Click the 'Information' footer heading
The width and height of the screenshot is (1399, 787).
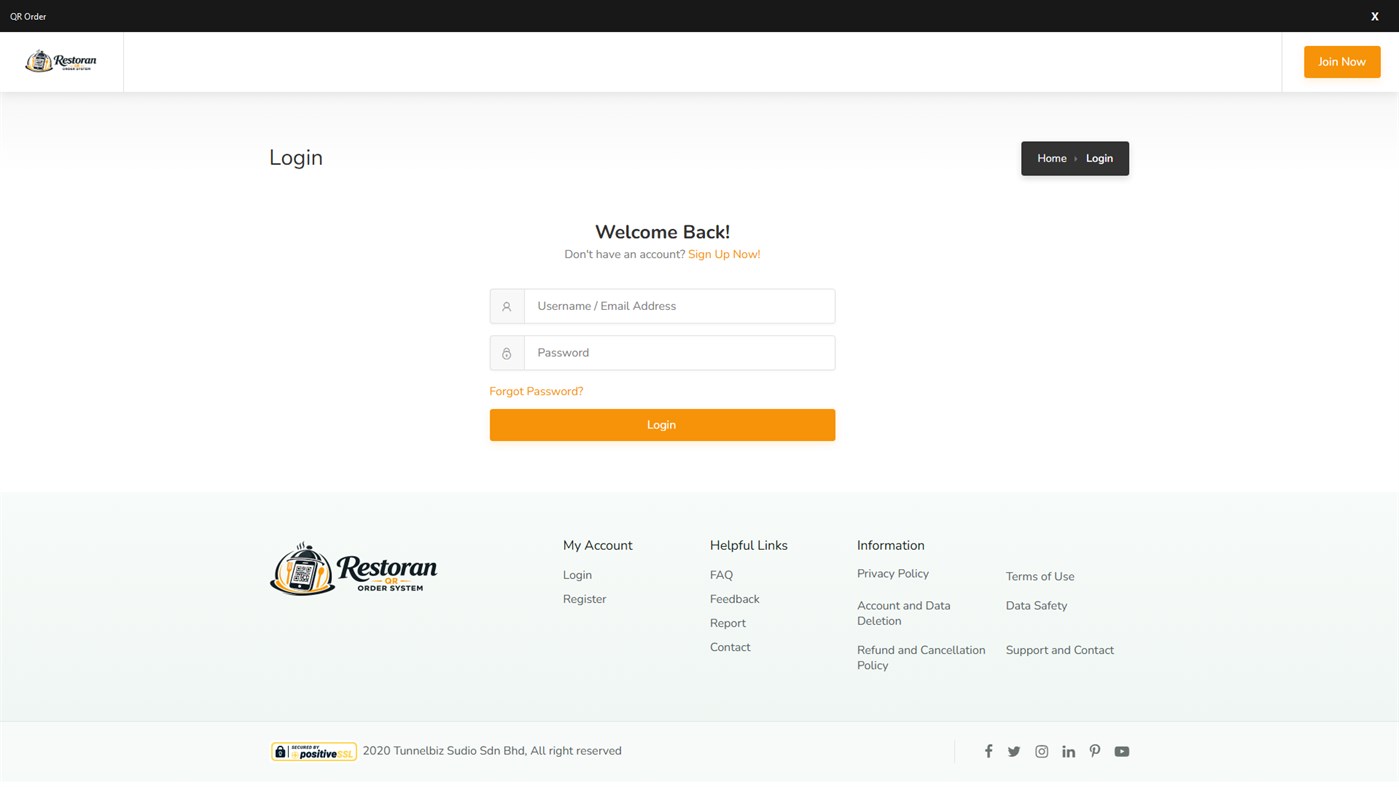coord(891,545)
